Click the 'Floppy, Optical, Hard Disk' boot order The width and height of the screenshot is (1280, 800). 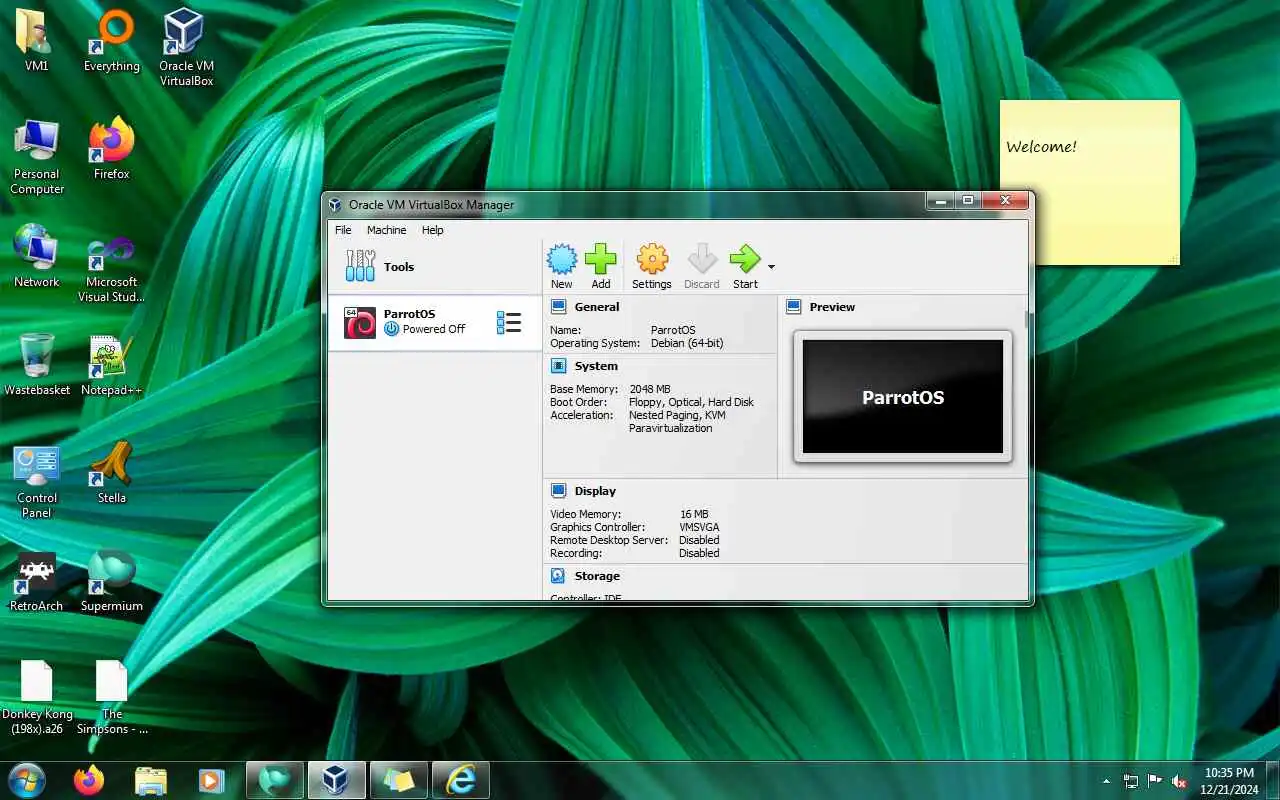[691, 402]
